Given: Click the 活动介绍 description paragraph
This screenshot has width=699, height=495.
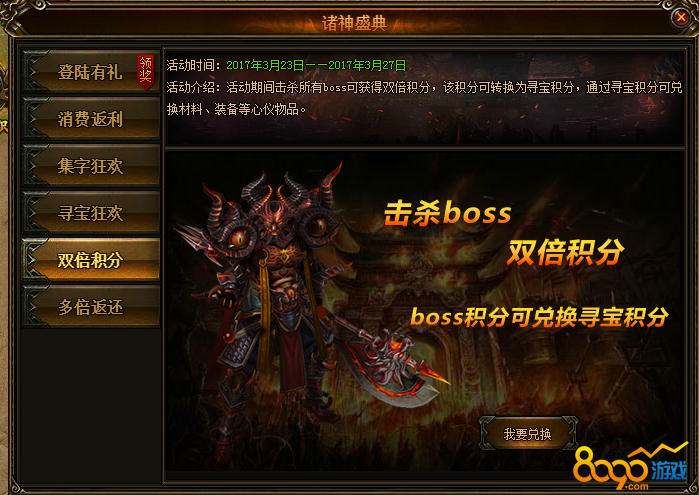Looking at the screenshot, I should pyautogui.click(x=424, y=98).
